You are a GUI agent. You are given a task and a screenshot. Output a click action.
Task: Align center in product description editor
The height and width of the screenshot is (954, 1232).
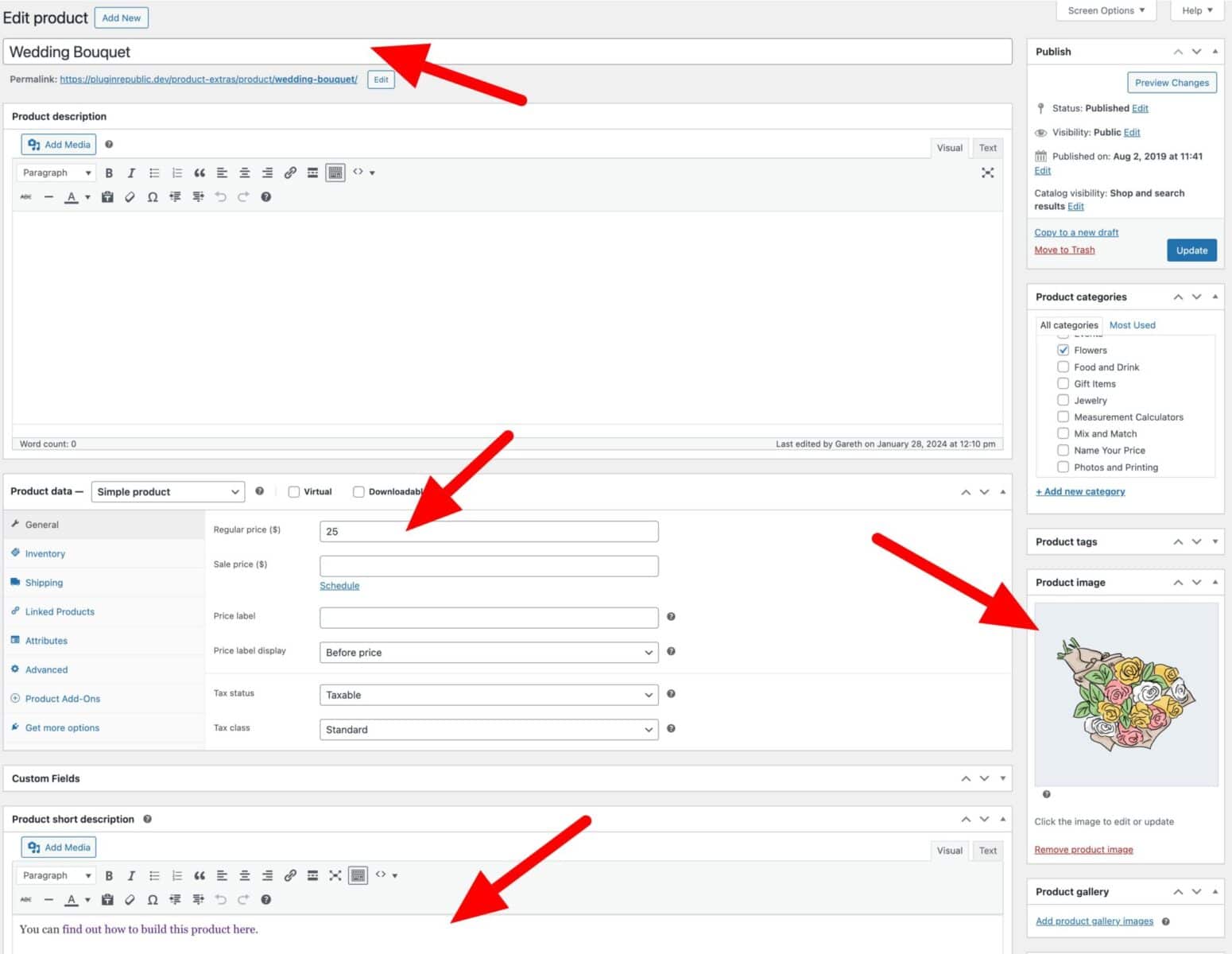tap(245, 173)
